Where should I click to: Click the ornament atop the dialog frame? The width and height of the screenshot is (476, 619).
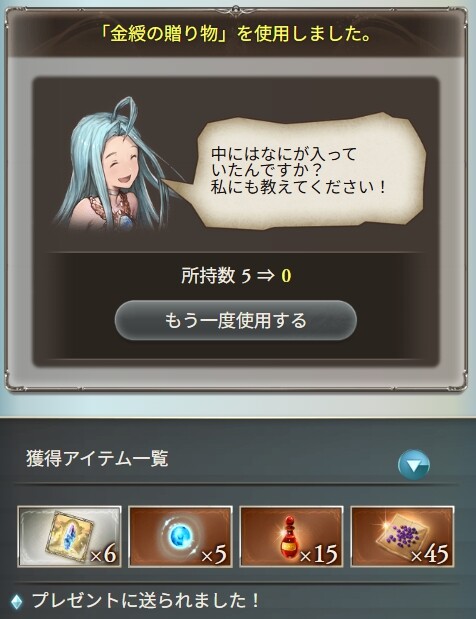tap(236, 9)
